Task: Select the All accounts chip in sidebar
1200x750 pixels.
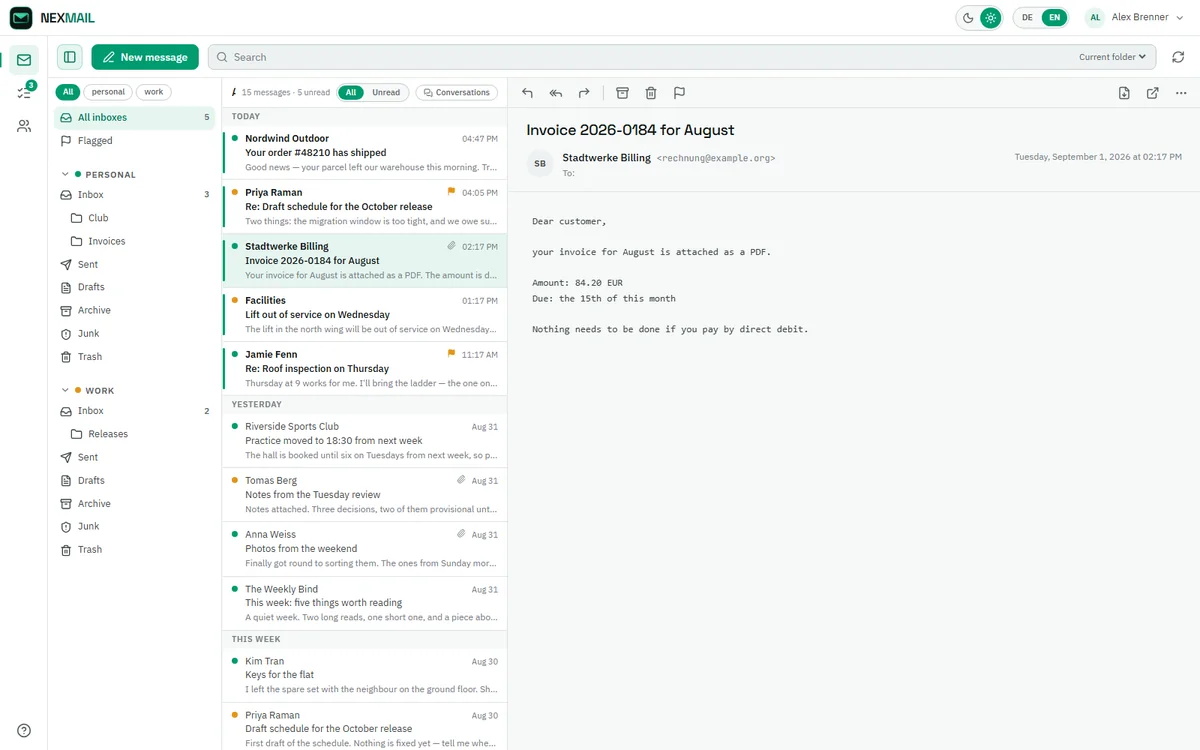Action: (x=68, y=92)
